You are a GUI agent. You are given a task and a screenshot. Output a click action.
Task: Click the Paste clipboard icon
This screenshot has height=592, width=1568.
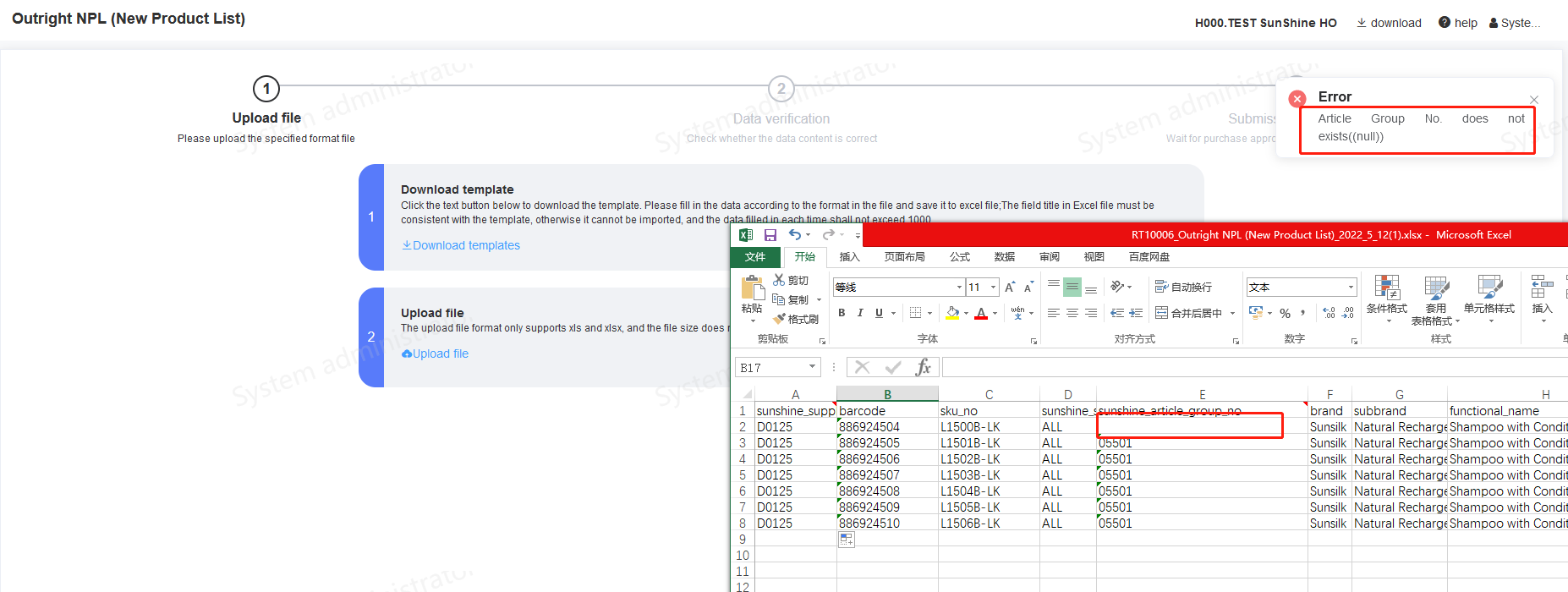pyautogui.click(x=752, y=288)
